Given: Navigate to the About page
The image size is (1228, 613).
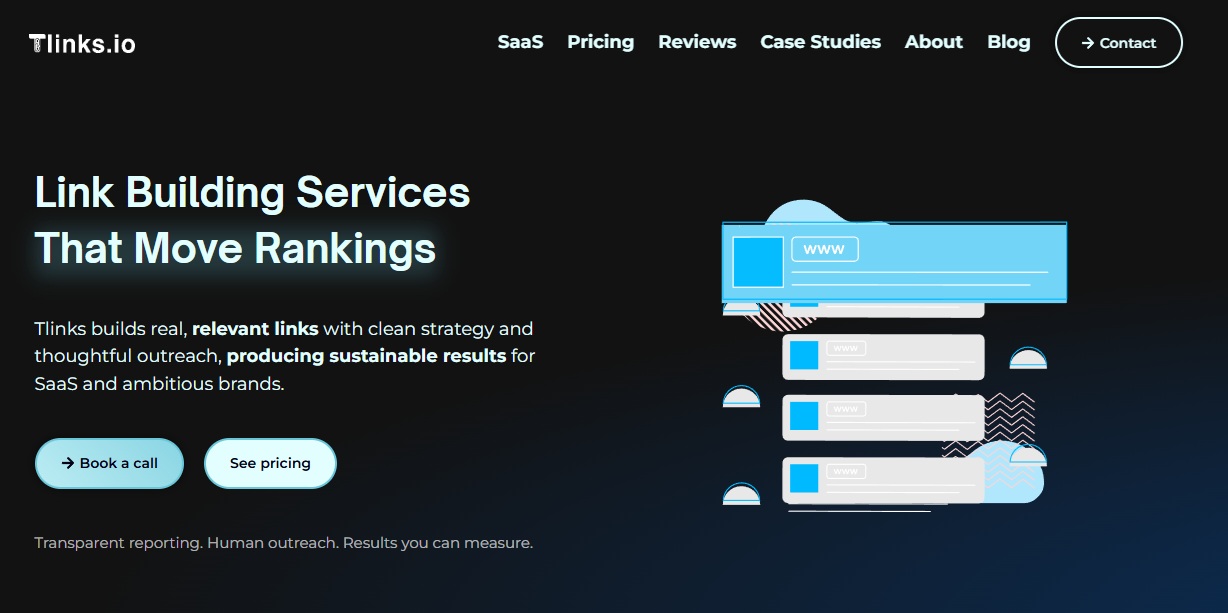Looking at the screenshot, I should [x=933, y=42].
